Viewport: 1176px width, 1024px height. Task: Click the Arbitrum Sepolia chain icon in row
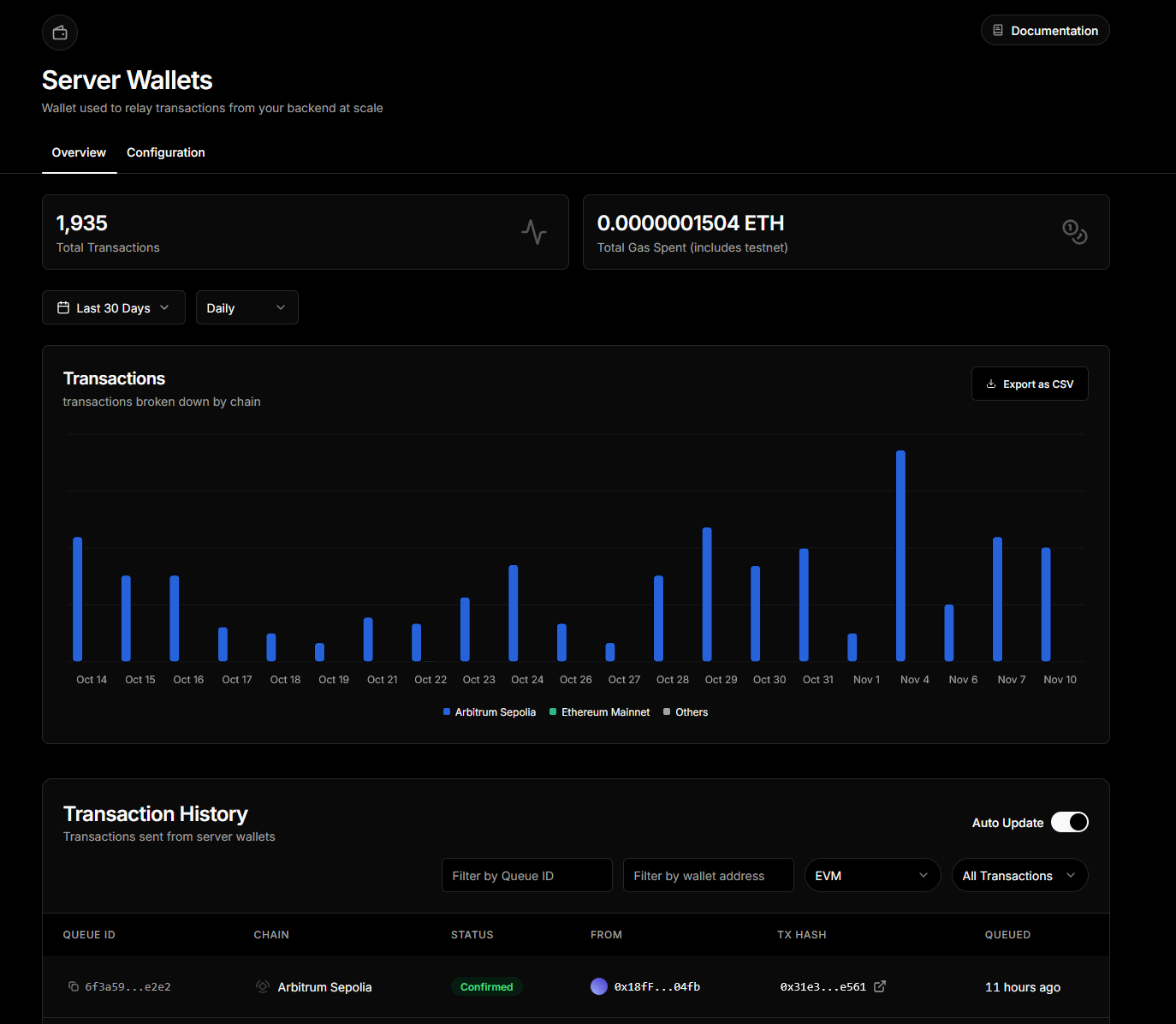click(x=263, y=986)
